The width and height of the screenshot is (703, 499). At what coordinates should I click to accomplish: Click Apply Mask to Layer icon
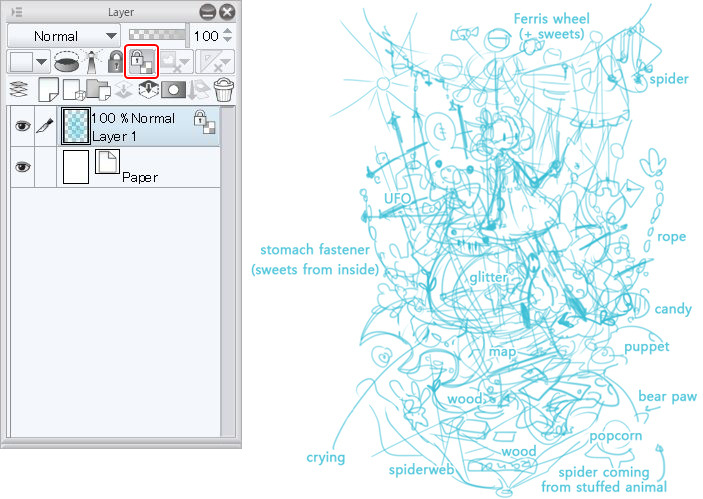(x=199, y=90)
